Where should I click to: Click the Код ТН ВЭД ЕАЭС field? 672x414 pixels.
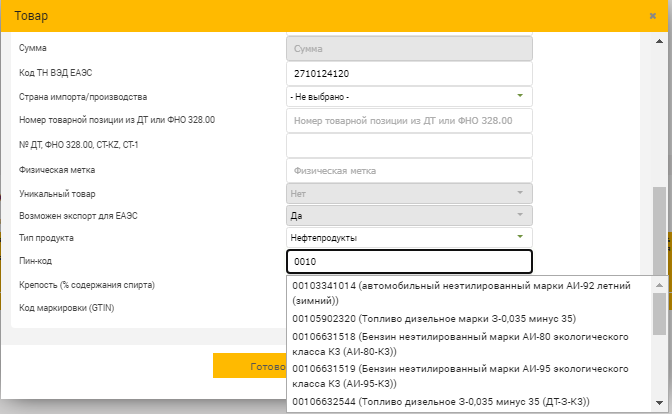click(409, 74)
